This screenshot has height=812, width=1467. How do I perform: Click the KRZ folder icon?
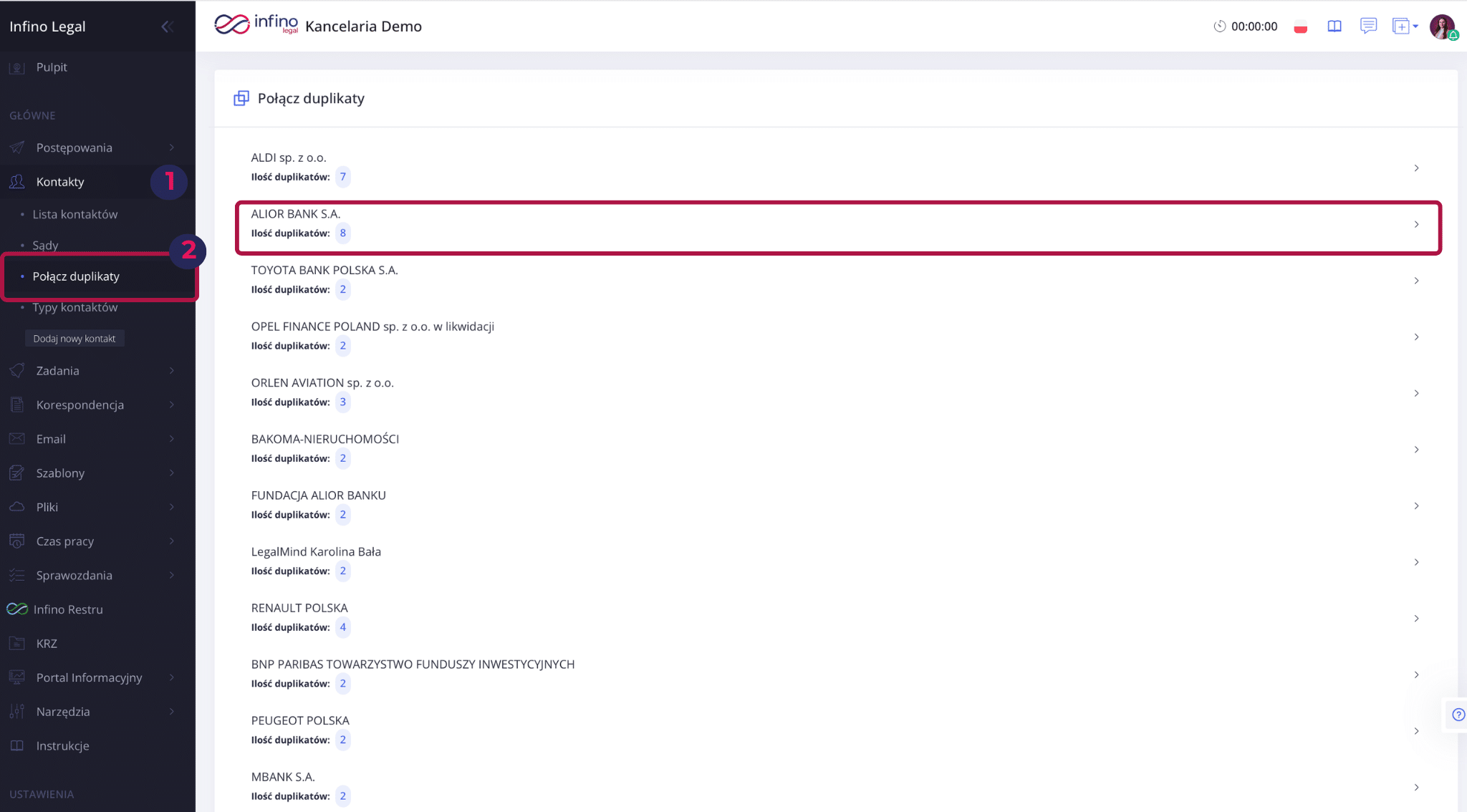click(x=17, y=644)
